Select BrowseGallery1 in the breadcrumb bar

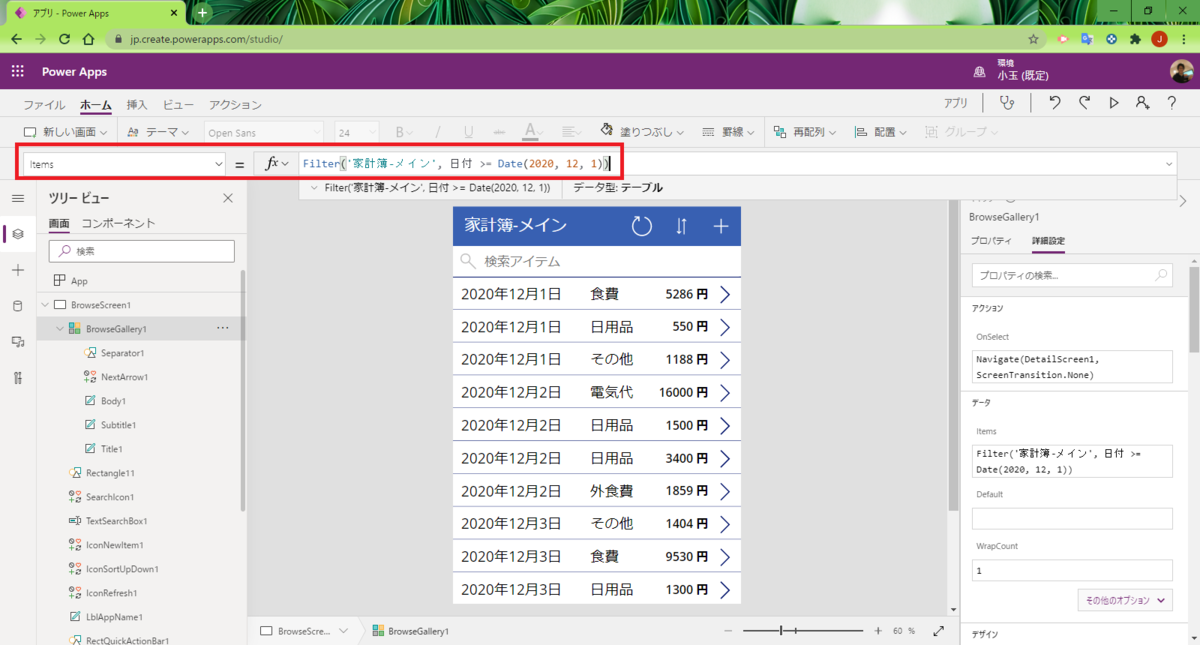pyautogui.click(x=410, y=631)
